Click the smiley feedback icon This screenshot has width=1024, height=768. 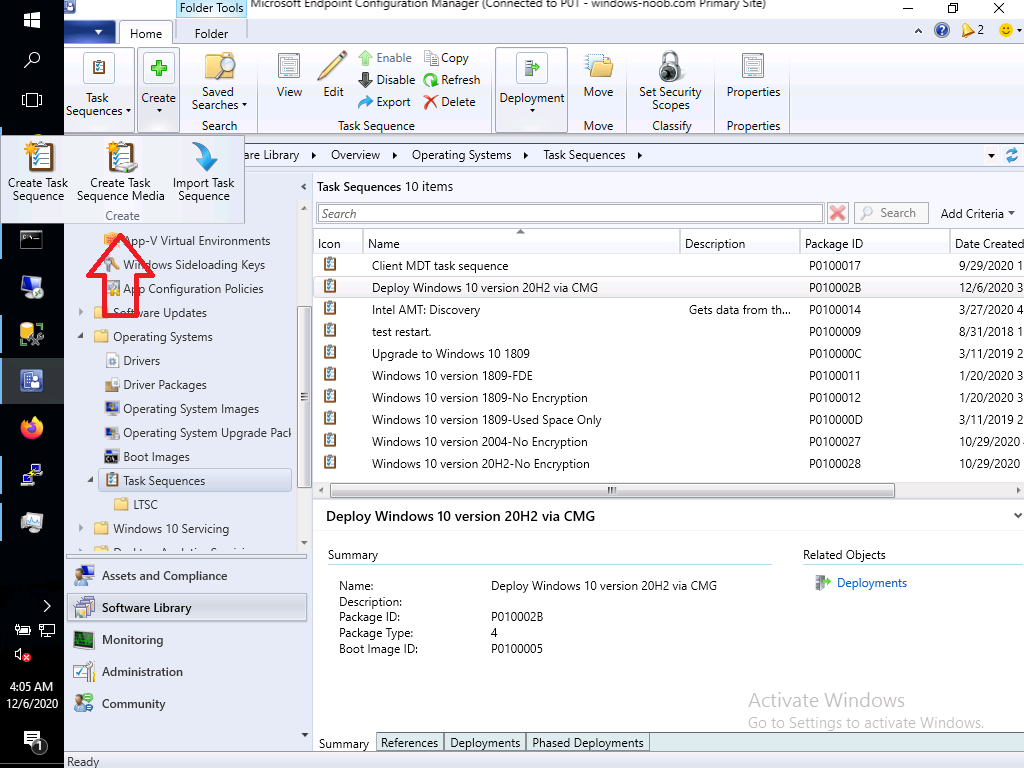click(1006, 30)
